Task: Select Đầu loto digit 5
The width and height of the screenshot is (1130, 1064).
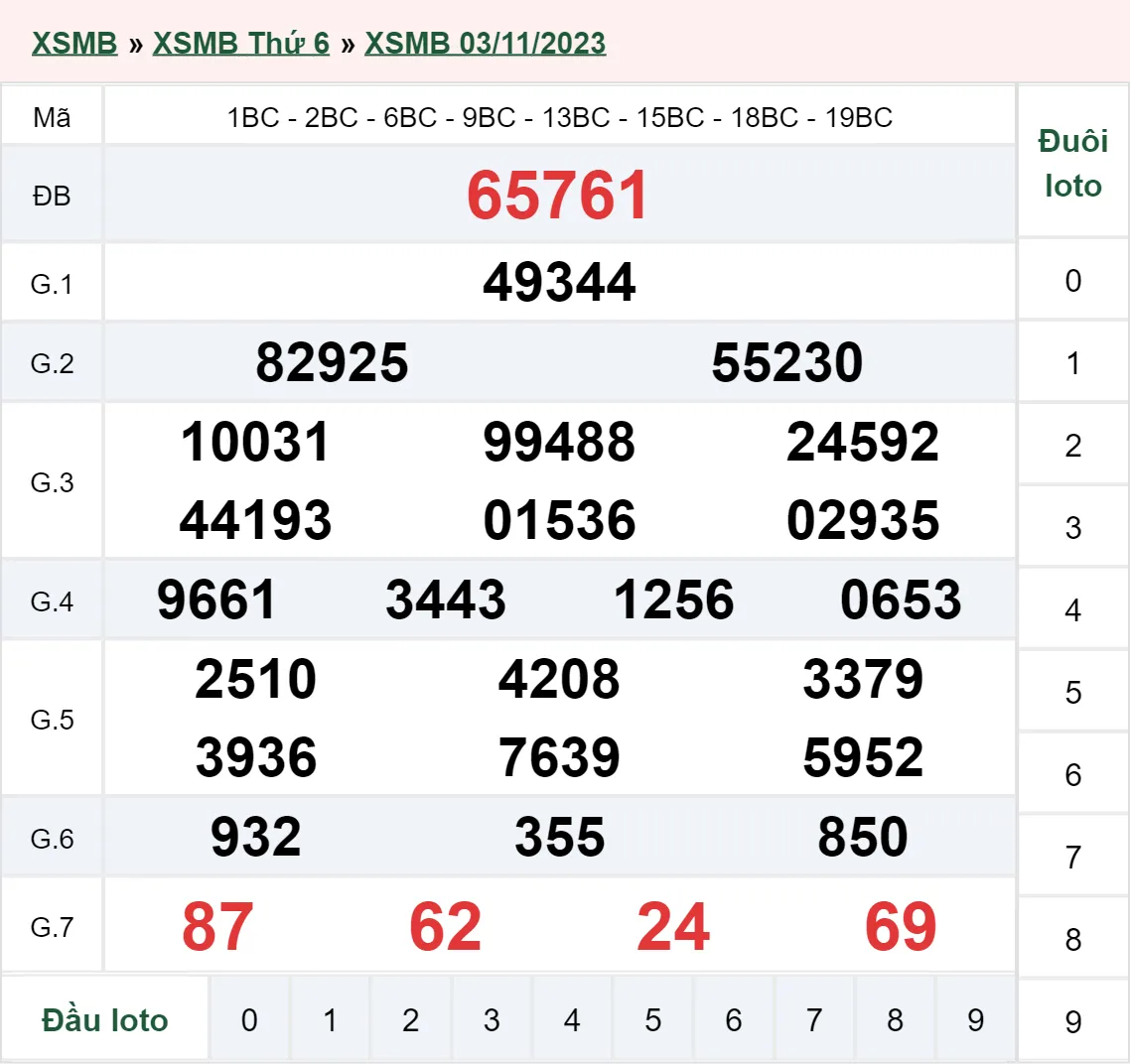Action: tap(651, 1019)
